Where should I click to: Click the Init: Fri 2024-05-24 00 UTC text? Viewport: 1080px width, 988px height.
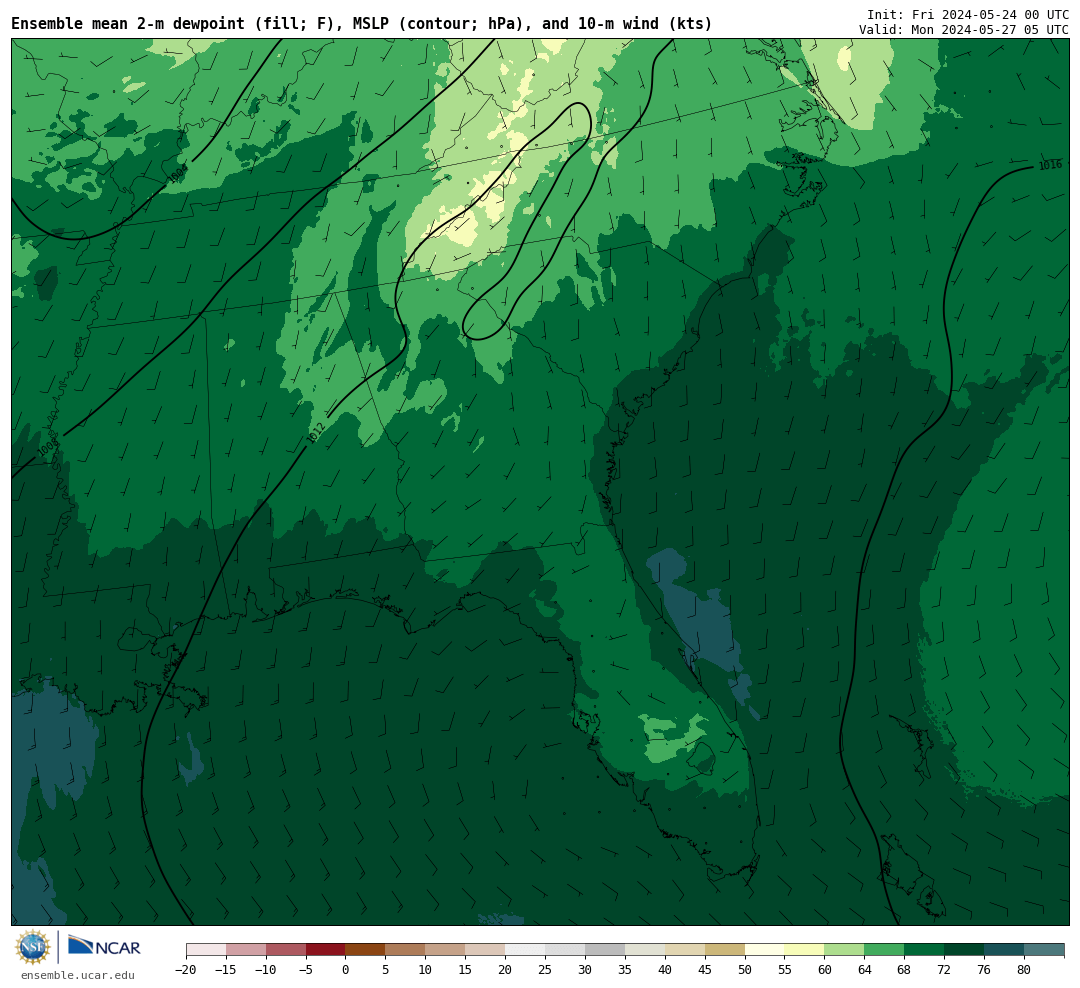tap(968, 14)
